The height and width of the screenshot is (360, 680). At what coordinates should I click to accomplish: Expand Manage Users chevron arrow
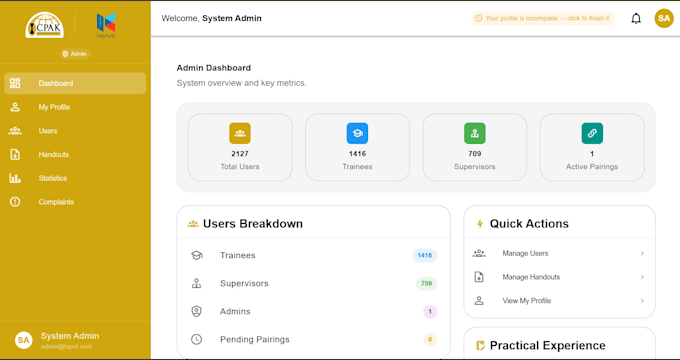pos(642,253)
